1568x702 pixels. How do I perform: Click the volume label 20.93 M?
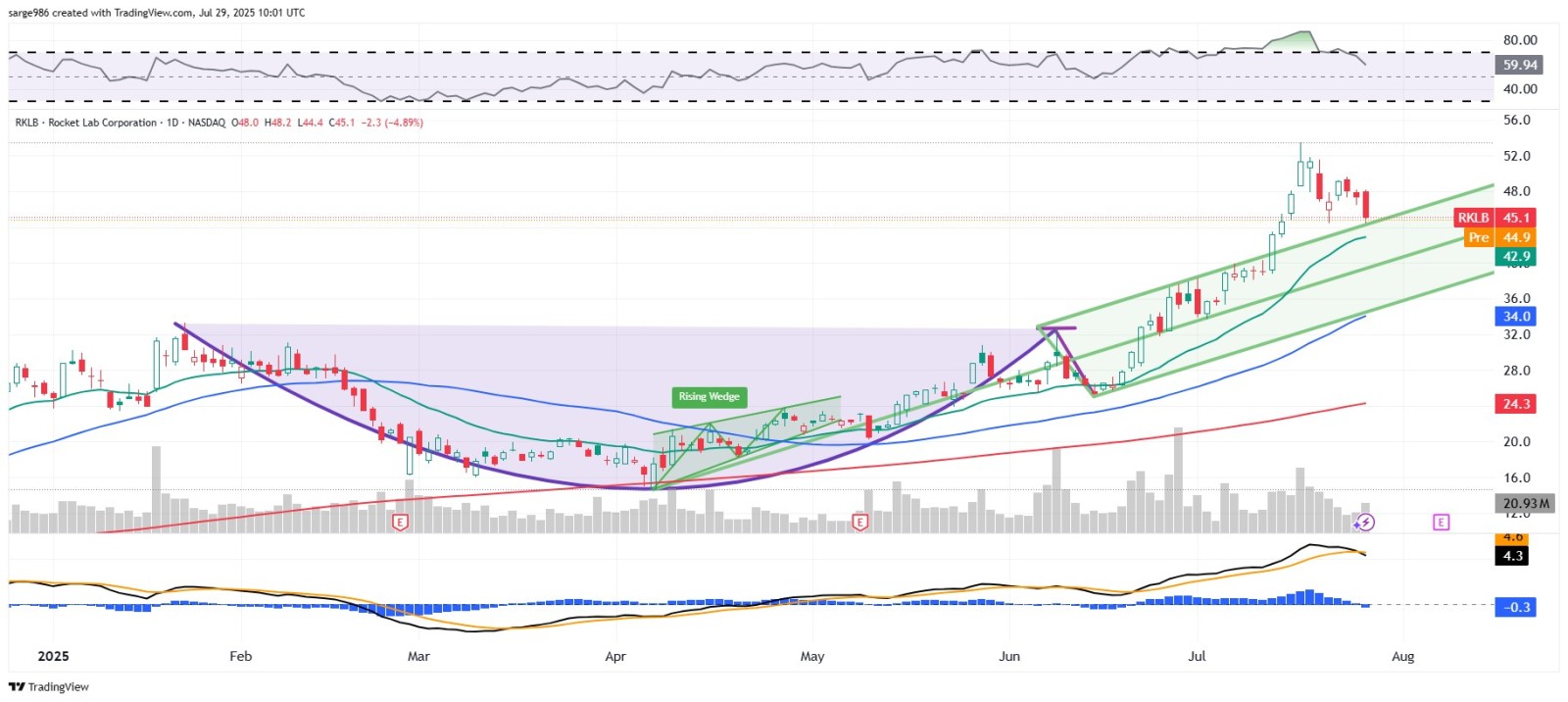[1526, 503]
